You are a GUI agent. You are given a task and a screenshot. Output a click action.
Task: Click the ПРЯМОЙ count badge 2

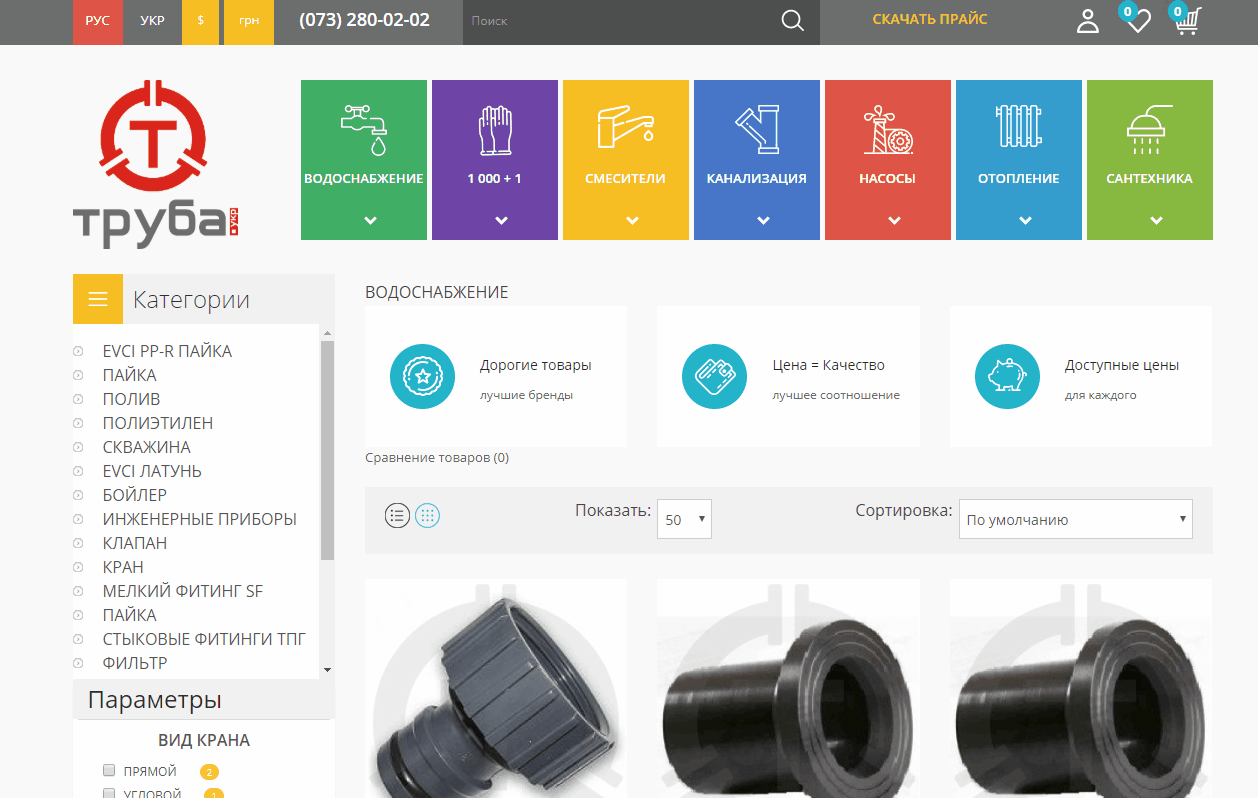[x=209, y=772]
